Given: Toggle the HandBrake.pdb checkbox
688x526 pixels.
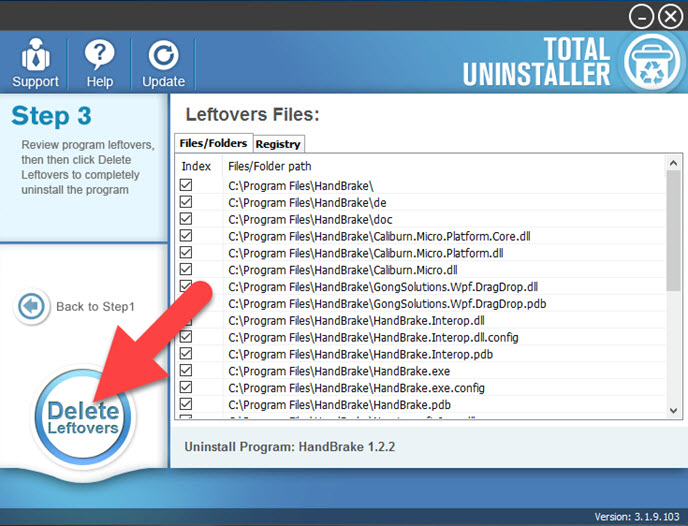Looking at the screenshot, I should coord(186,404).
